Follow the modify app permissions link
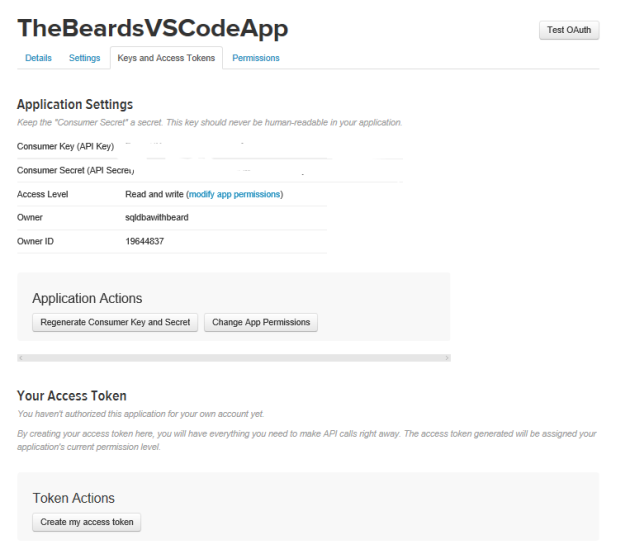630x554 pixels. [x=234, y=194]
